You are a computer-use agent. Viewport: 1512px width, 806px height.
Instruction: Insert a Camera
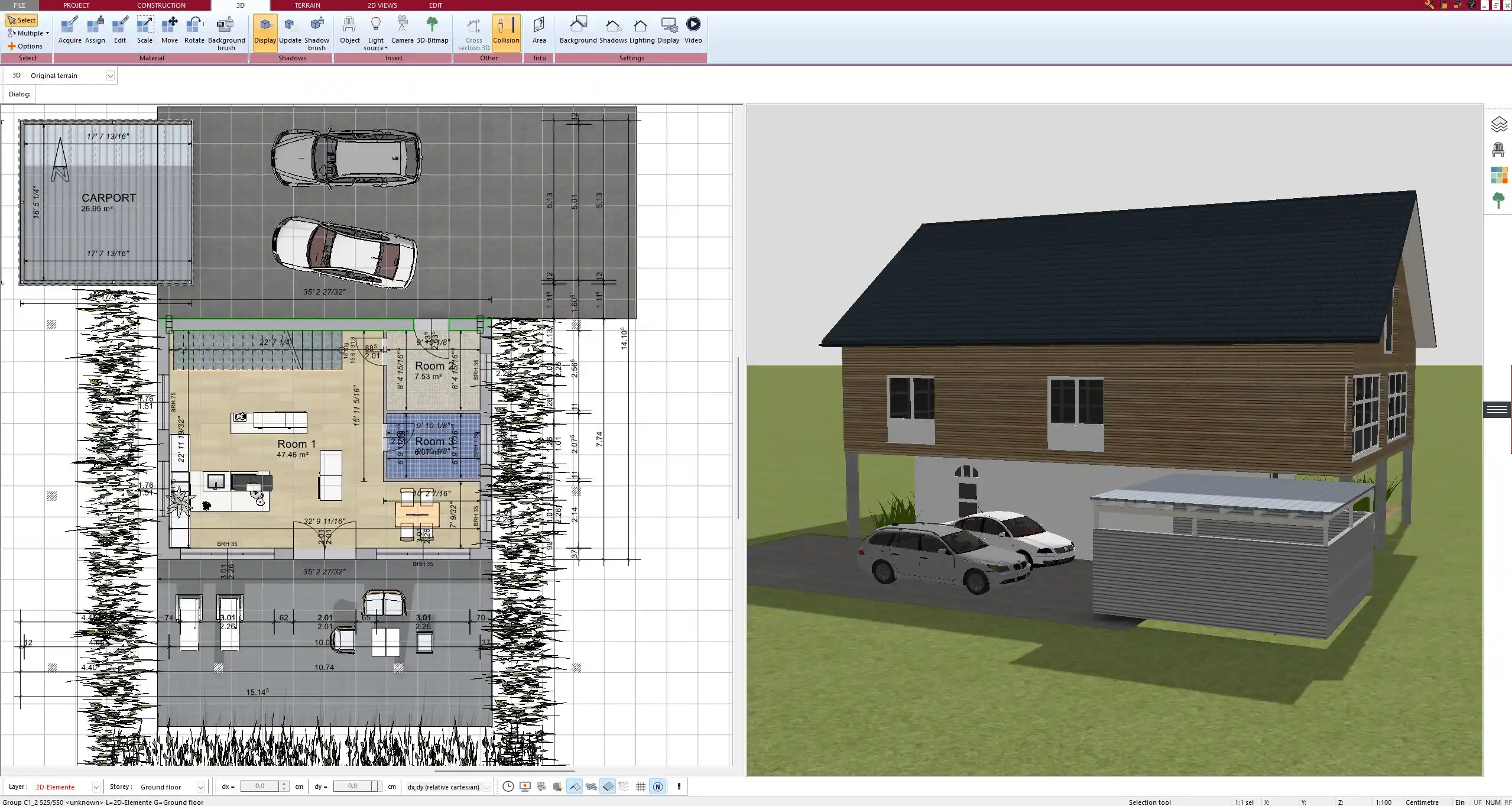tap(402, 31)
